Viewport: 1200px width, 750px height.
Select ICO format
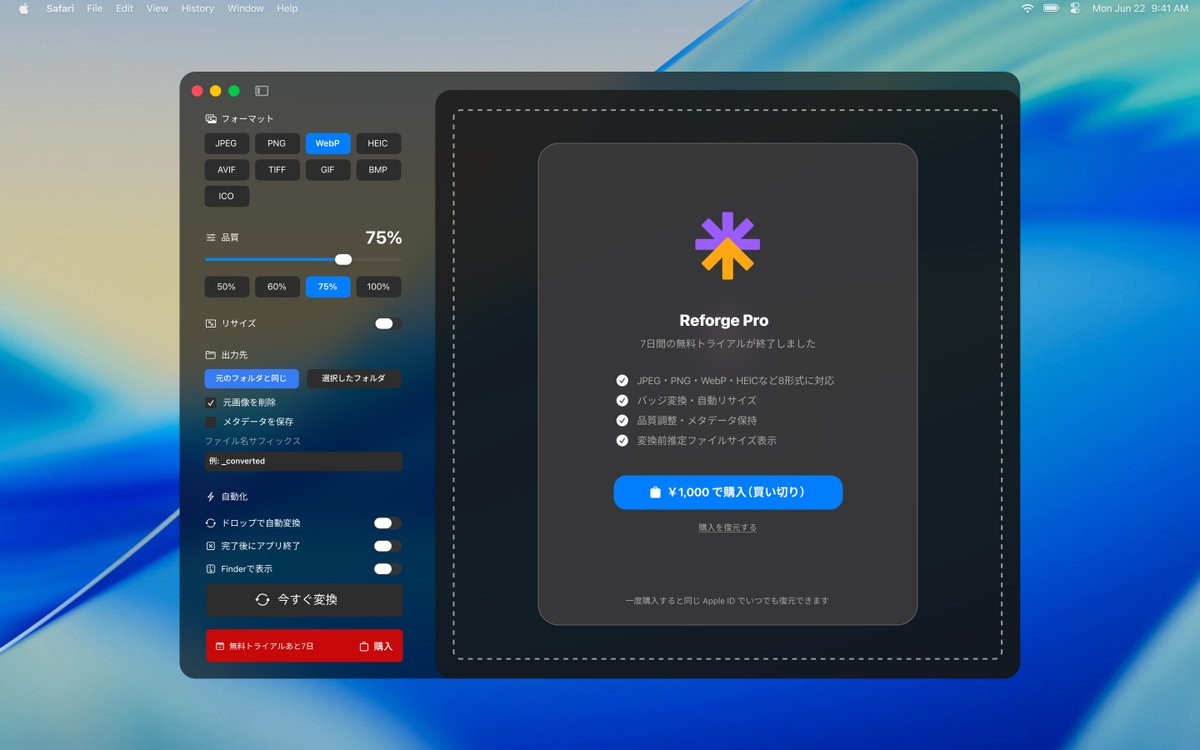pos(227,196)
